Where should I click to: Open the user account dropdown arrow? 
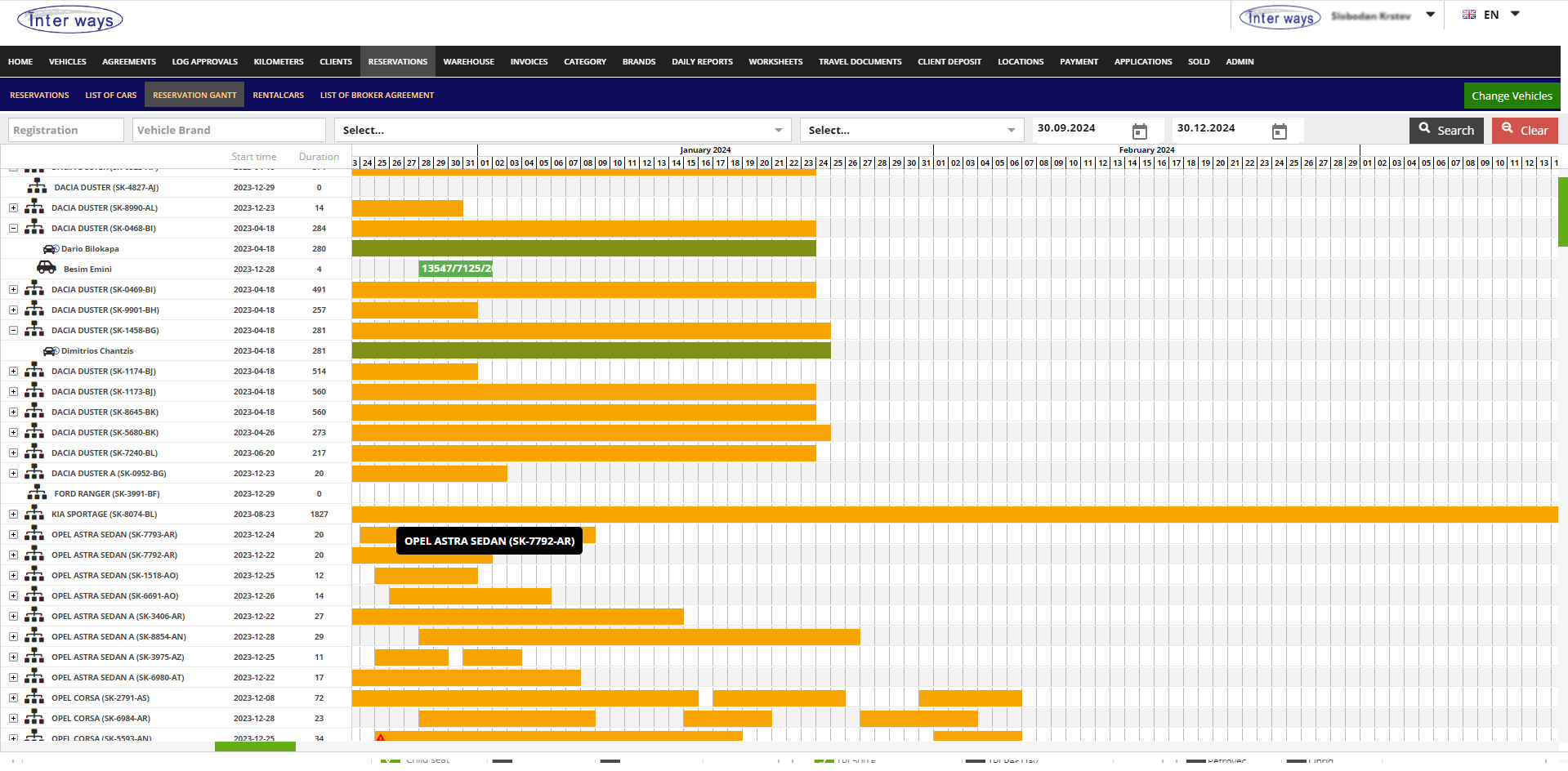[1430, 15]
